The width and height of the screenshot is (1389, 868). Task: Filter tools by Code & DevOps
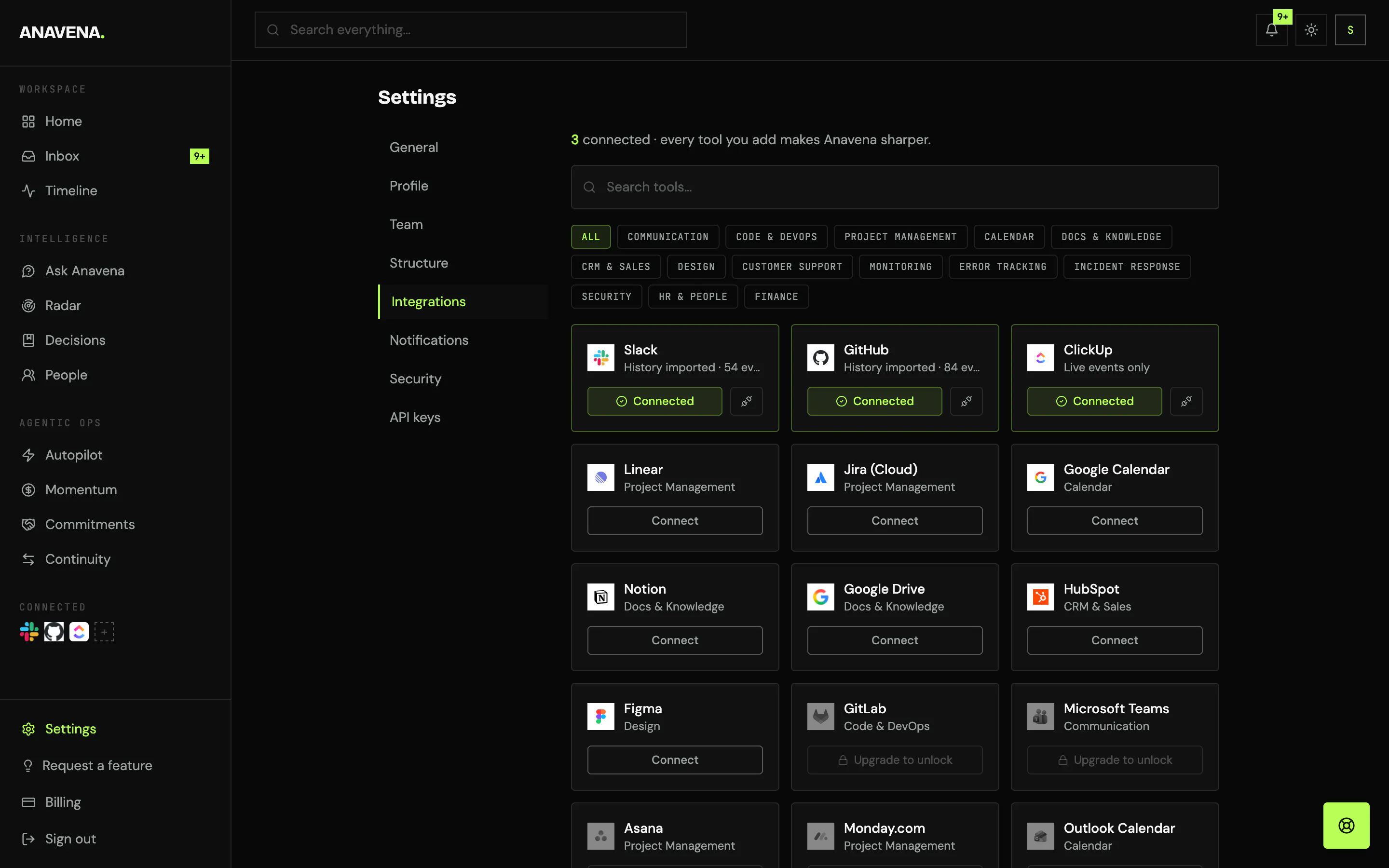point(776,236)
